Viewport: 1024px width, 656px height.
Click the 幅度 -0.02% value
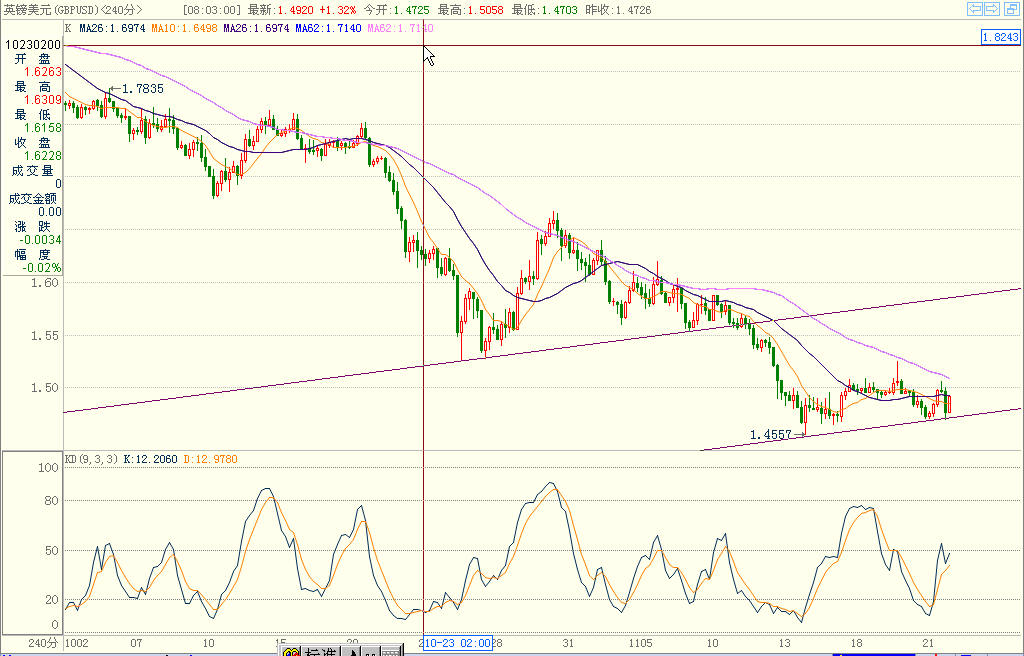(x=42, y=268)
